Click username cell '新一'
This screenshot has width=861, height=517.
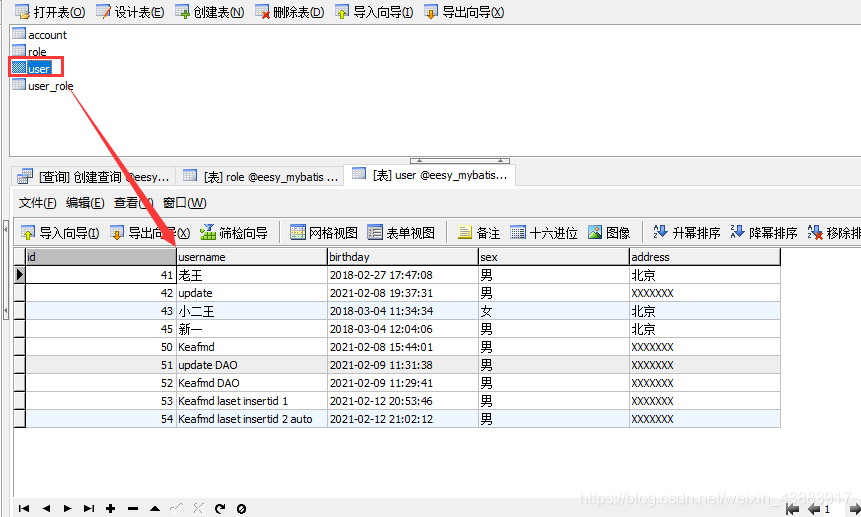pyautogui.click(x=251, y=329)
